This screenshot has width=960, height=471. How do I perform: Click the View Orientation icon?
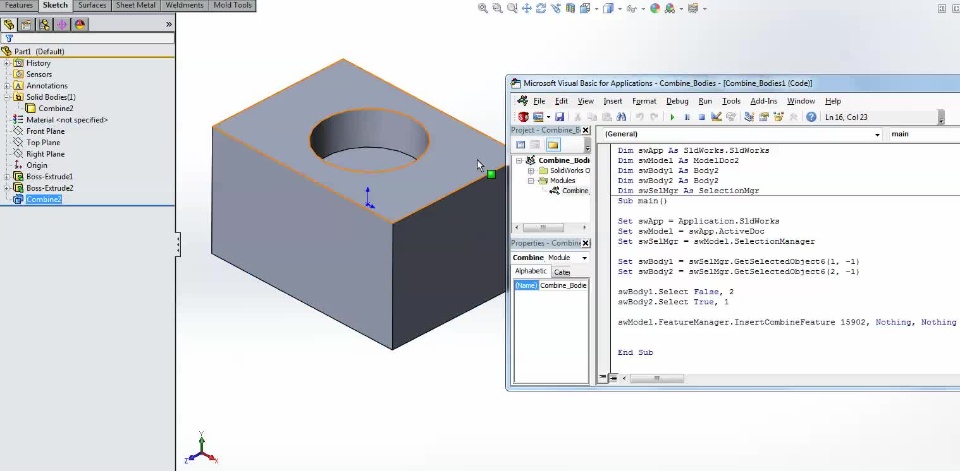coord(585,8)
